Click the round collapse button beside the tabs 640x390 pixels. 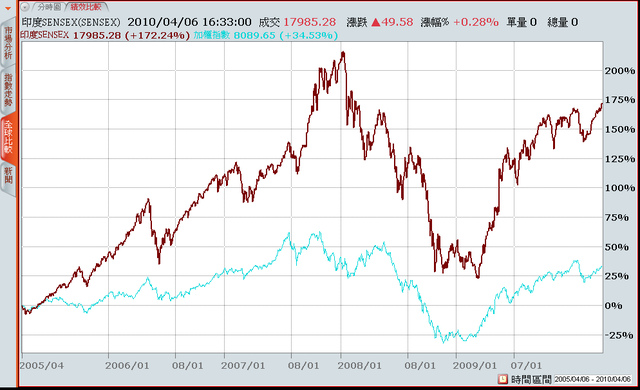point(25,7)
